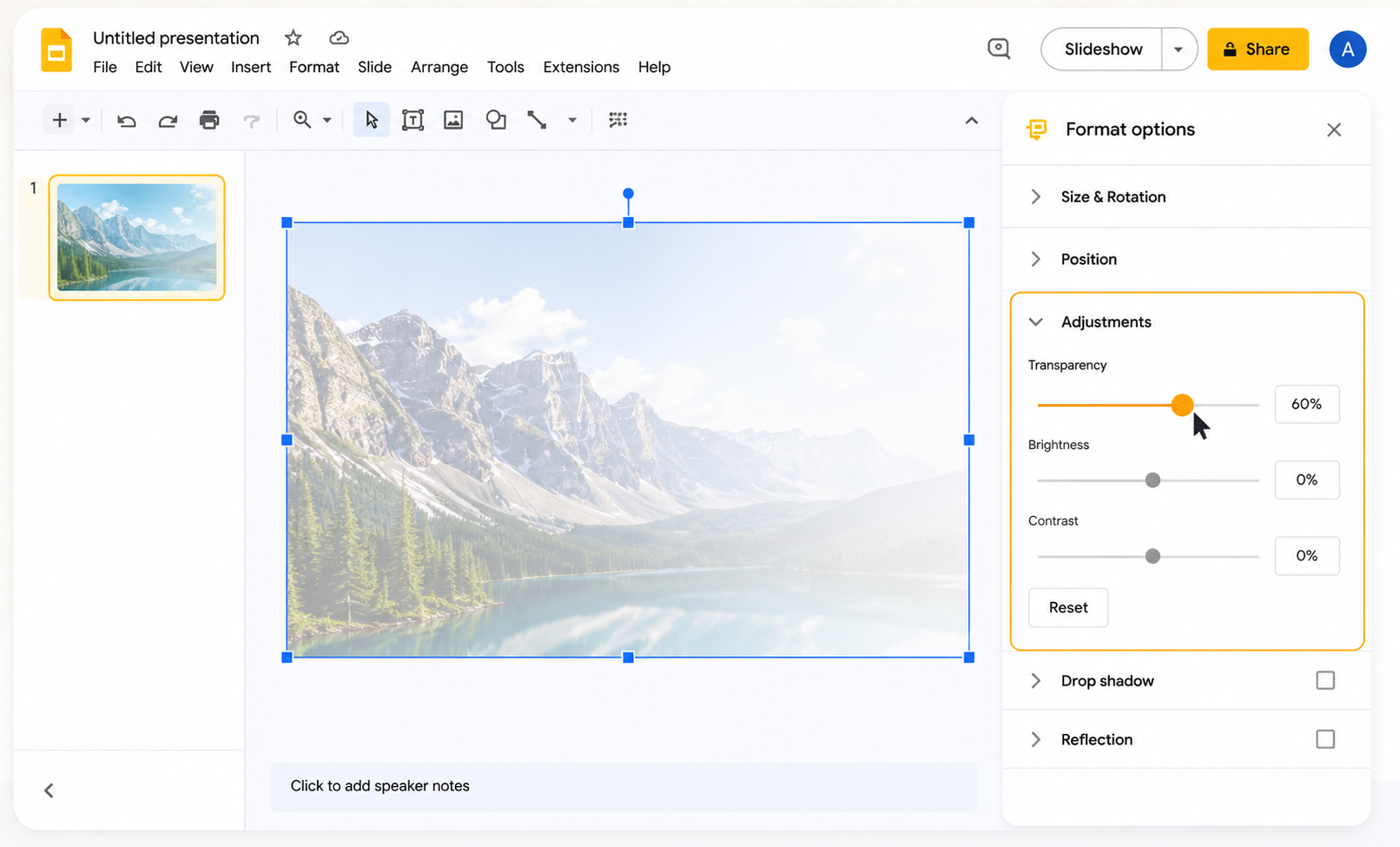Start the Slideshow

tap(1102, 49)
